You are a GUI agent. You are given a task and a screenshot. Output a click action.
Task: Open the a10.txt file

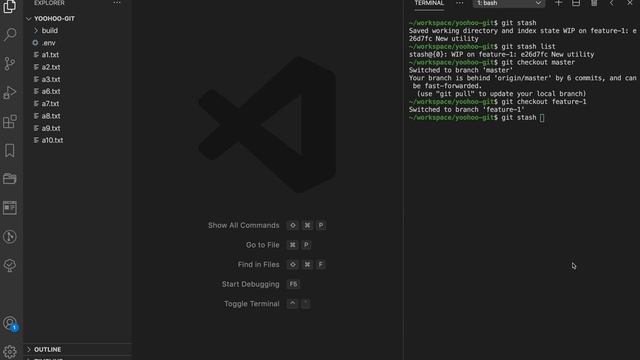pyautogui.click(x=52, y=140)
